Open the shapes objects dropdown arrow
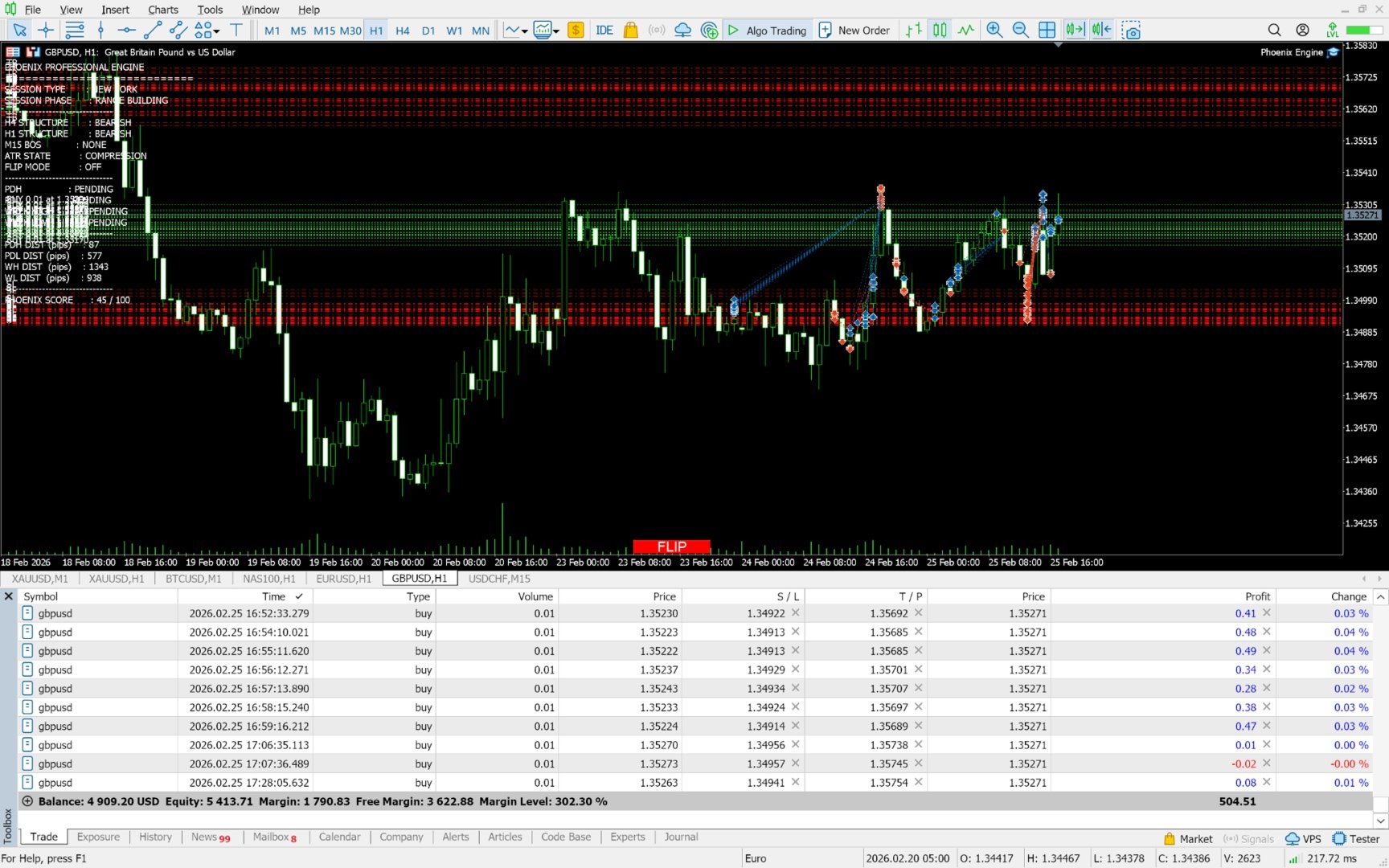 click(217, 31)
